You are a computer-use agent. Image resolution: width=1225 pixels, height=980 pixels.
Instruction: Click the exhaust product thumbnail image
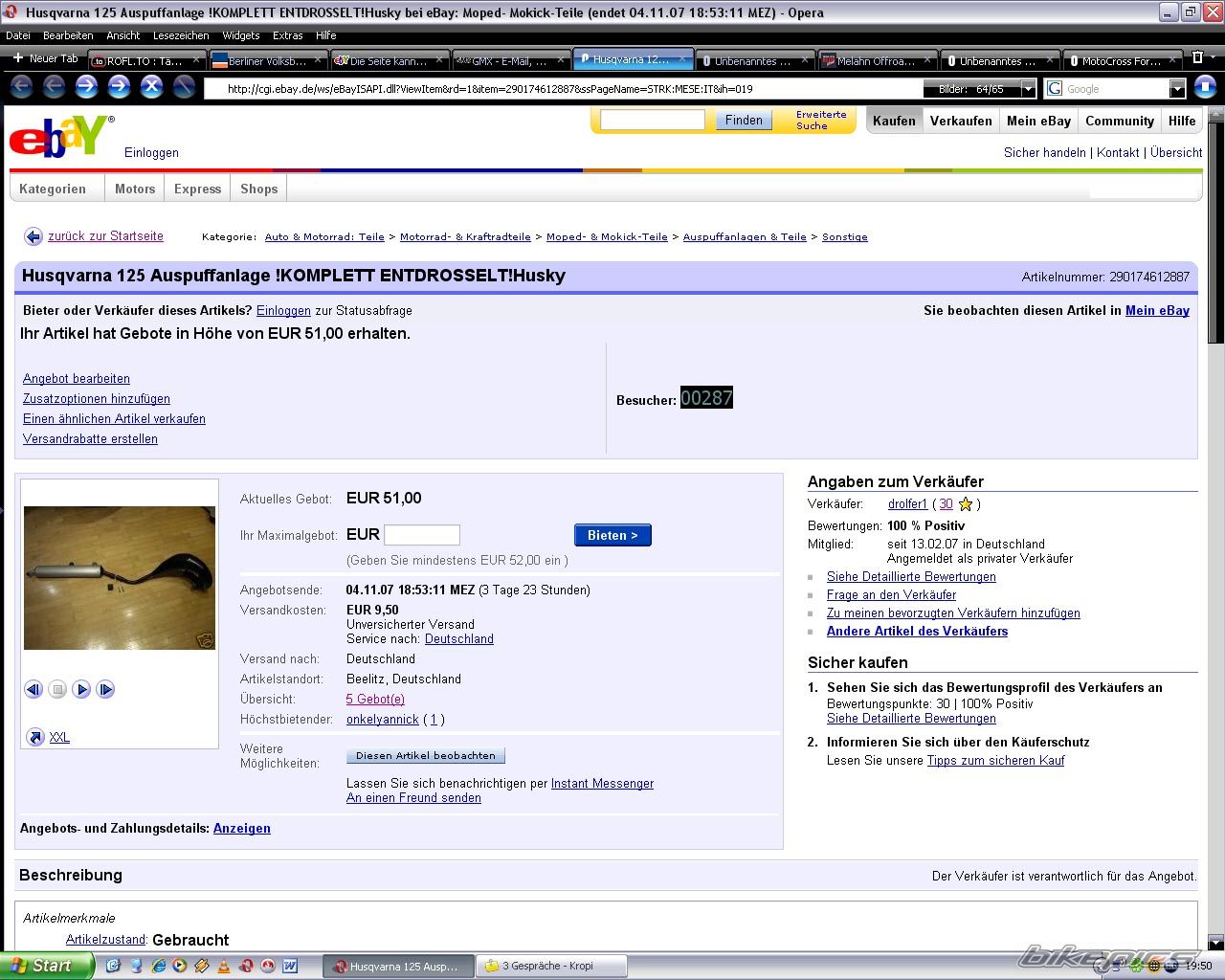(x=120, y=578)
